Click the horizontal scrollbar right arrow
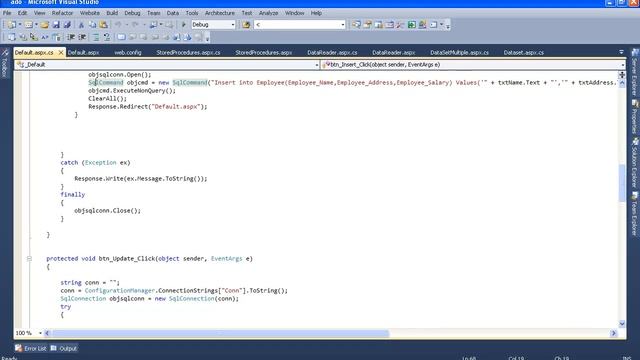Screen dimensions: 640x360 pyautogui.click(x=613, y=333)
